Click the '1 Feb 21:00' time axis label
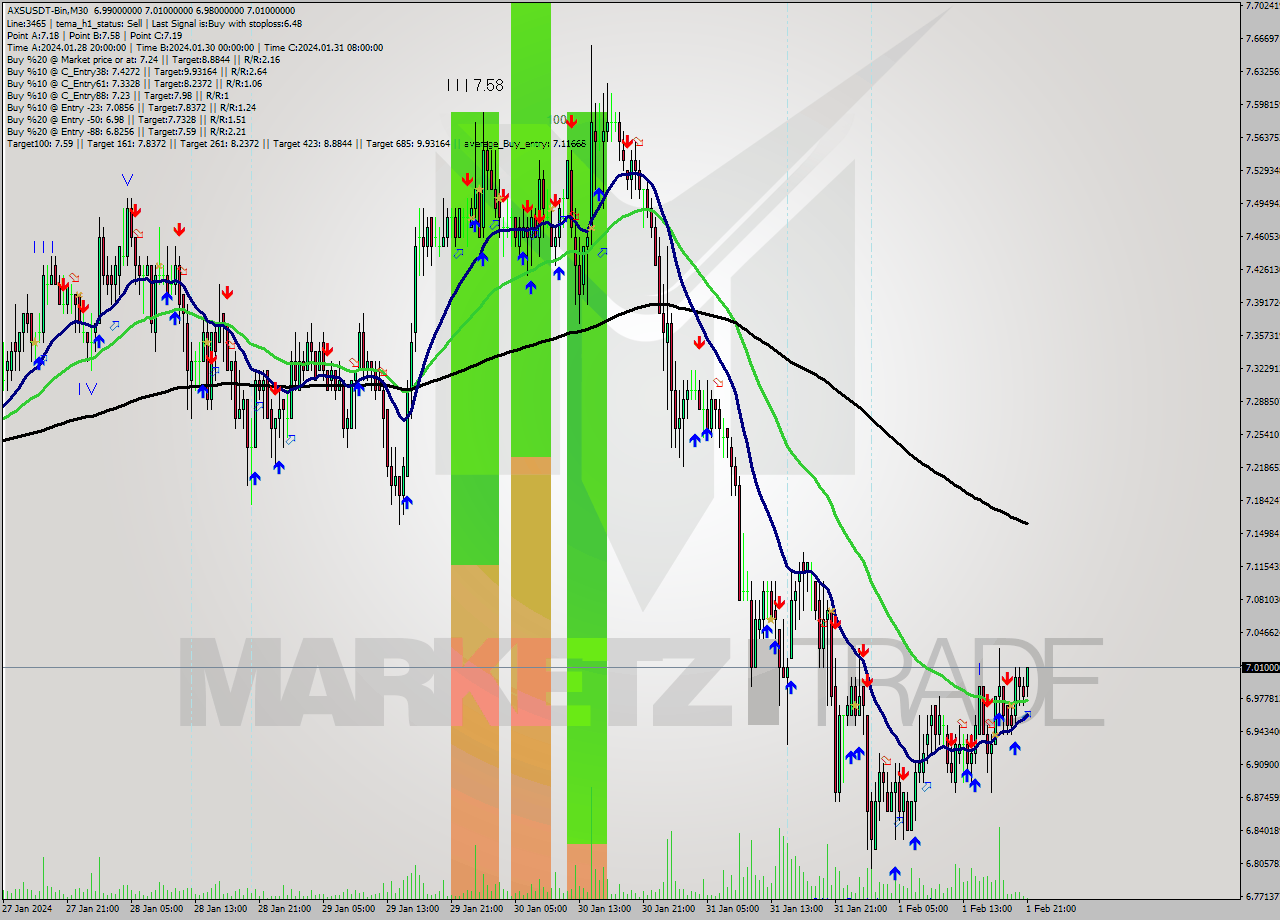The image size is (1280, 920). coord(1051,909)
